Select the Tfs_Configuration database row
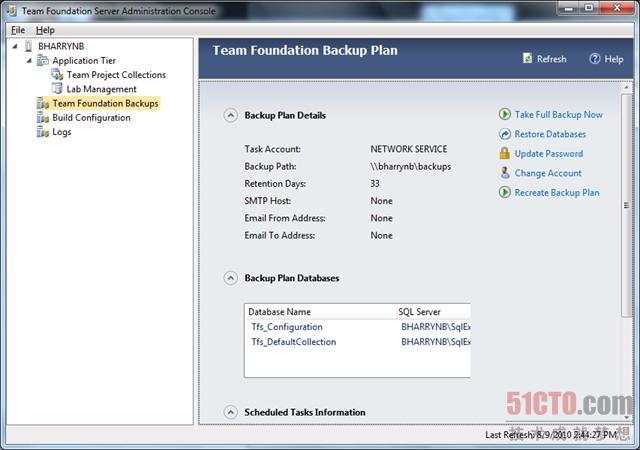This screenshot has width=640, height=450. (x=358, y=327)
